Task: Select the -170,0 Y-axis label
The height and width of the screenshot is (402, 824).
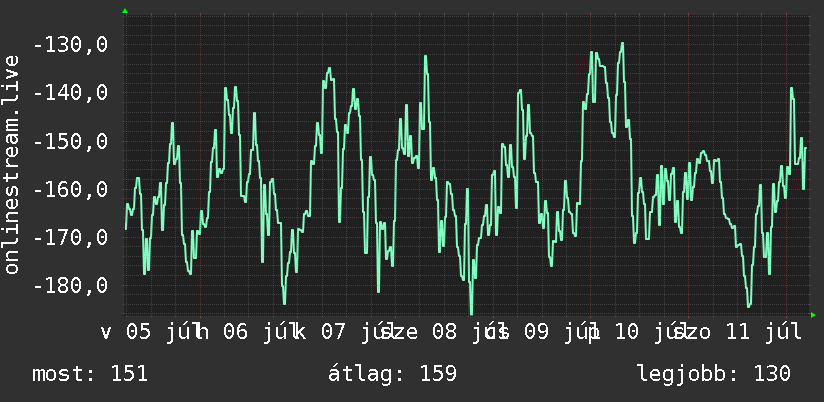Action: [70, 238]
